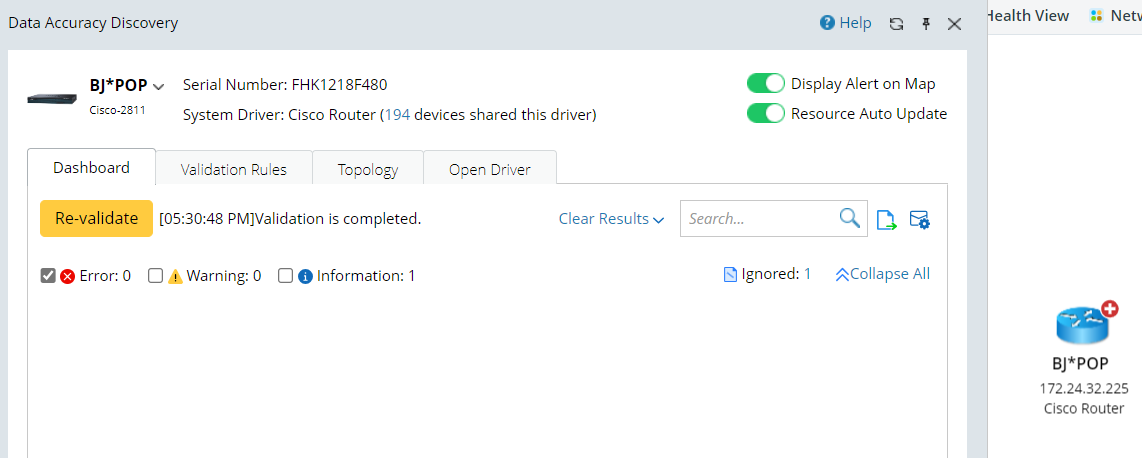This screenshot has height=458, width=1142.
Task: Click the refresh icon in panel header
Action: 896,24
